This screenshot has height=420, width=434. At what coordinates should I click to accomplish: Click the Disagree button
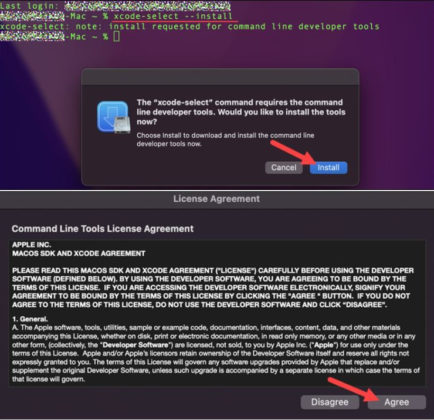pyautogui.click(x=330, y=402)
